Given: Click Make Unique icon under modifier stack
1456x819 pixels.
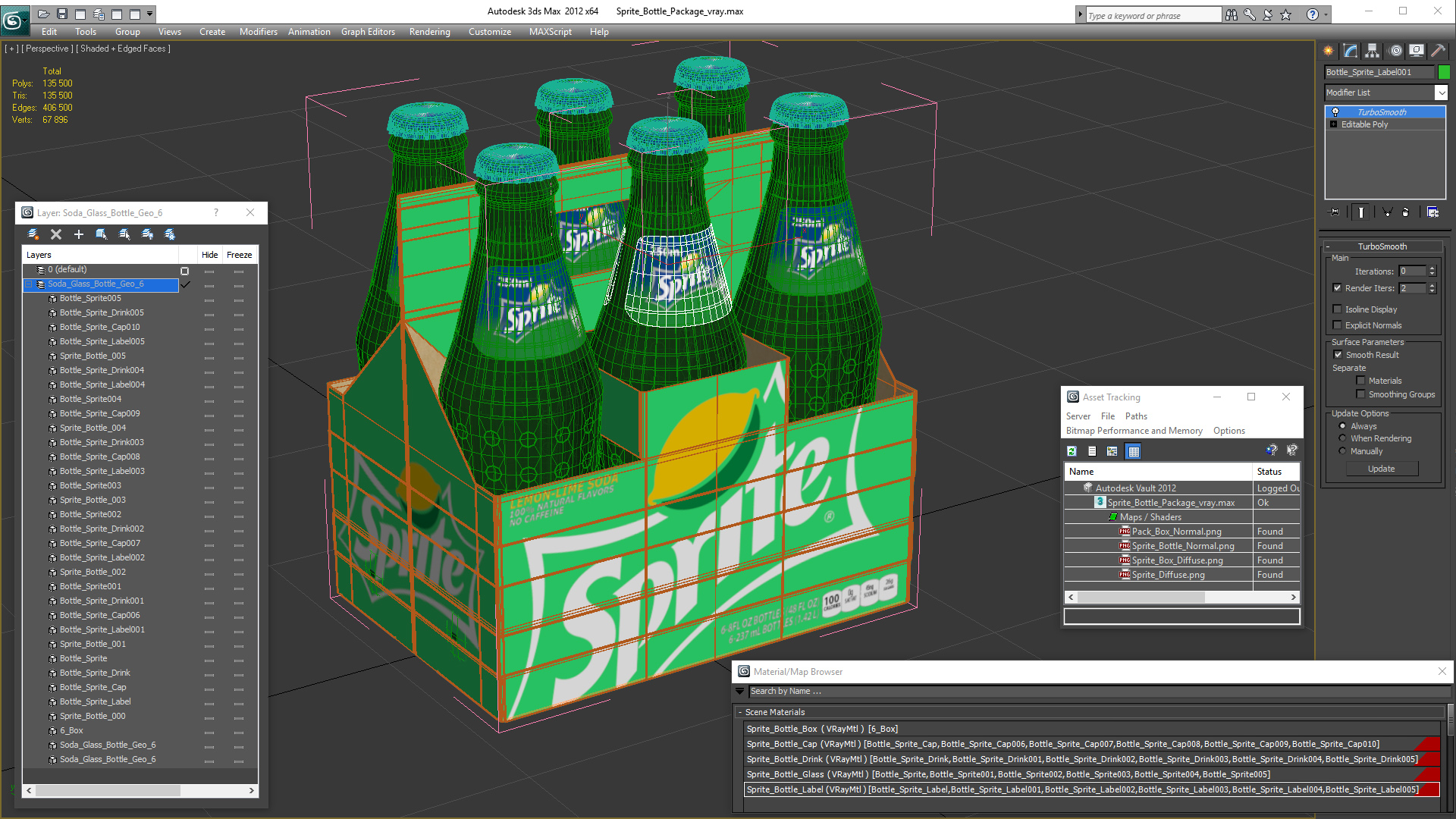Looking at the screenshot, I should pos(1387,212).
